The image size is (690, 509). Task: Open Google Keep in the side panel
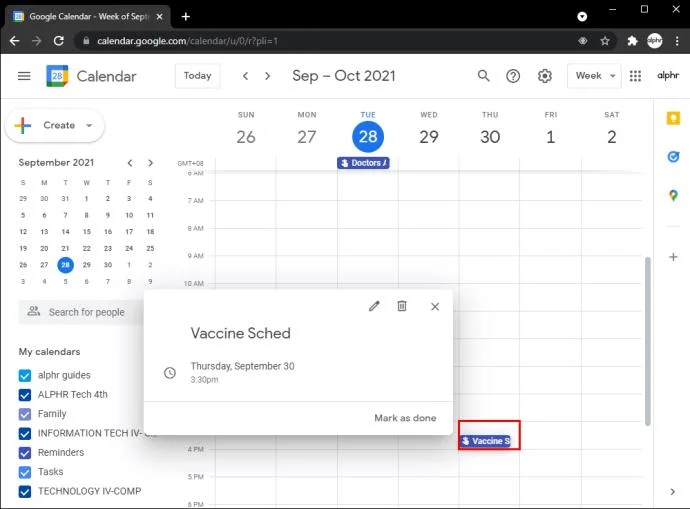click(673, 118)
